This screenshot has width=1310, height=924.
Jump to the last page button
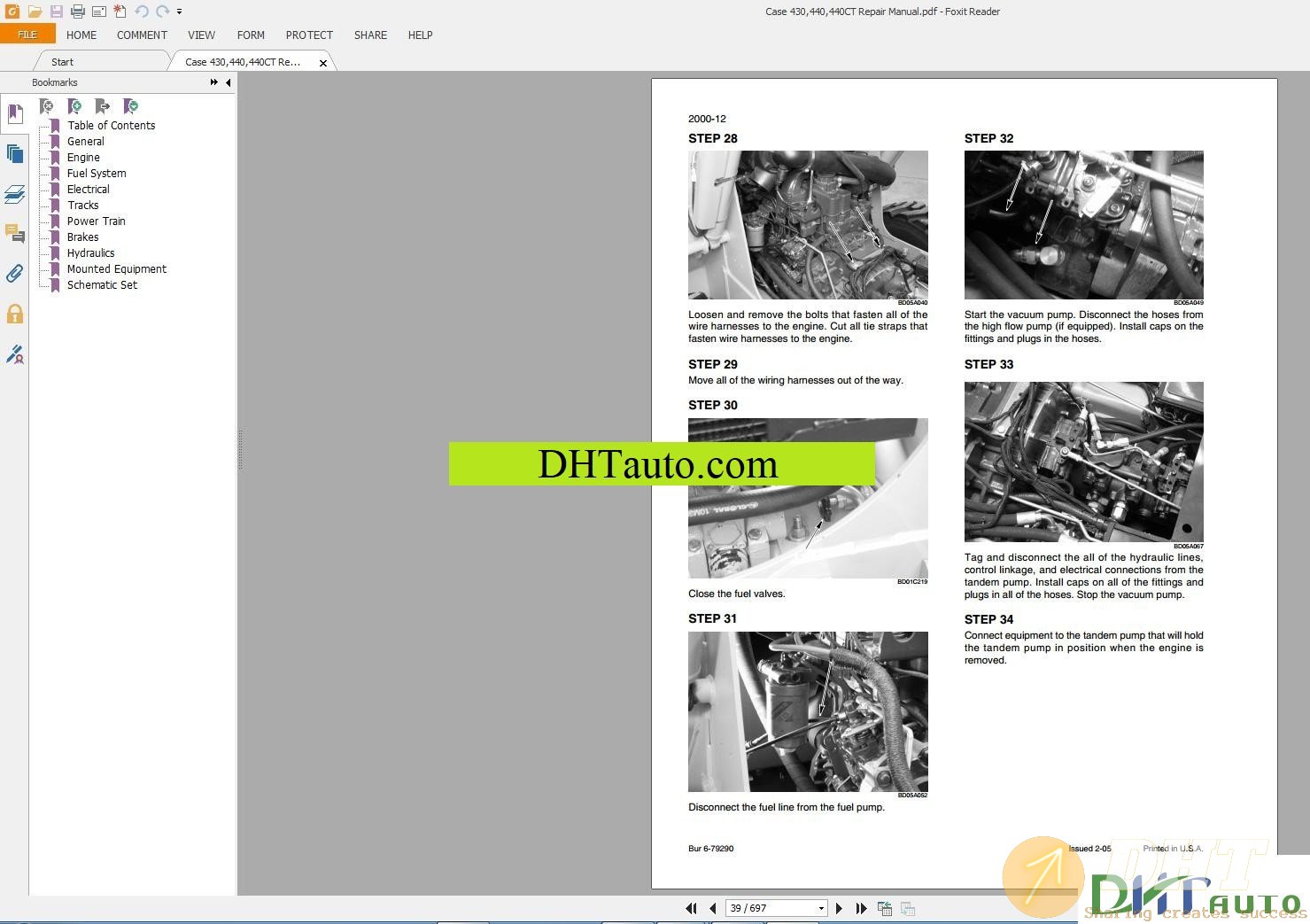click(x=861, y=908)
